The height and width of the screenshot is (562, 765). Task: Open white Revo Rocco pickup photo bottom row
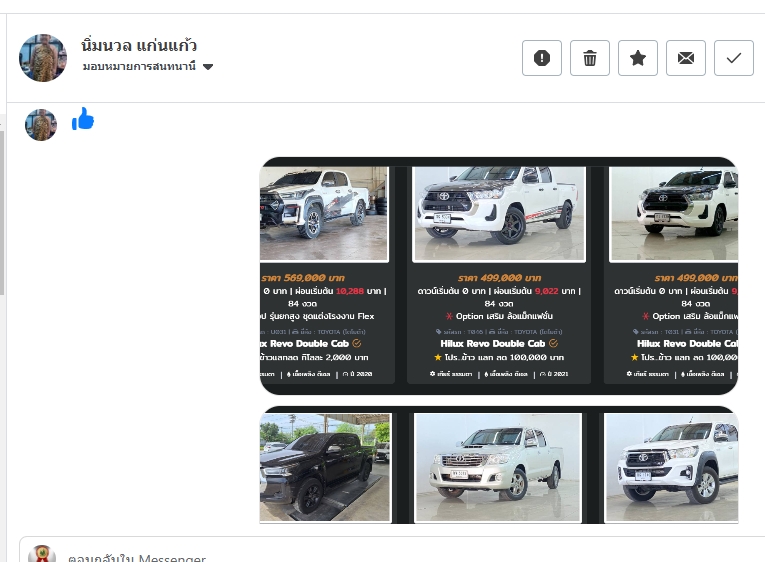(x=671, y=468)
